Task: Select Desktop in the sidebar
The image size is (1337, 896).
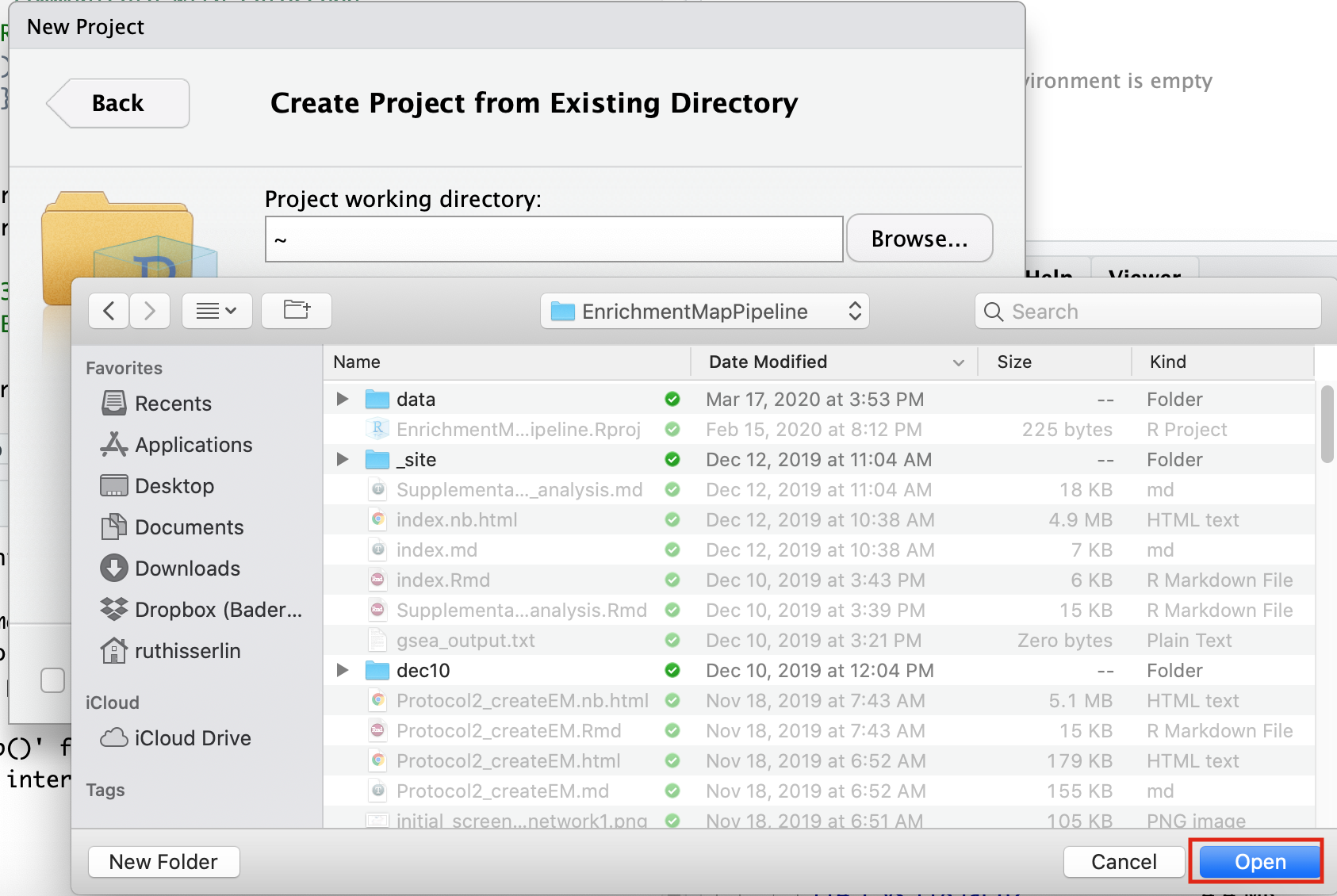Action: [x=174, y=486]
